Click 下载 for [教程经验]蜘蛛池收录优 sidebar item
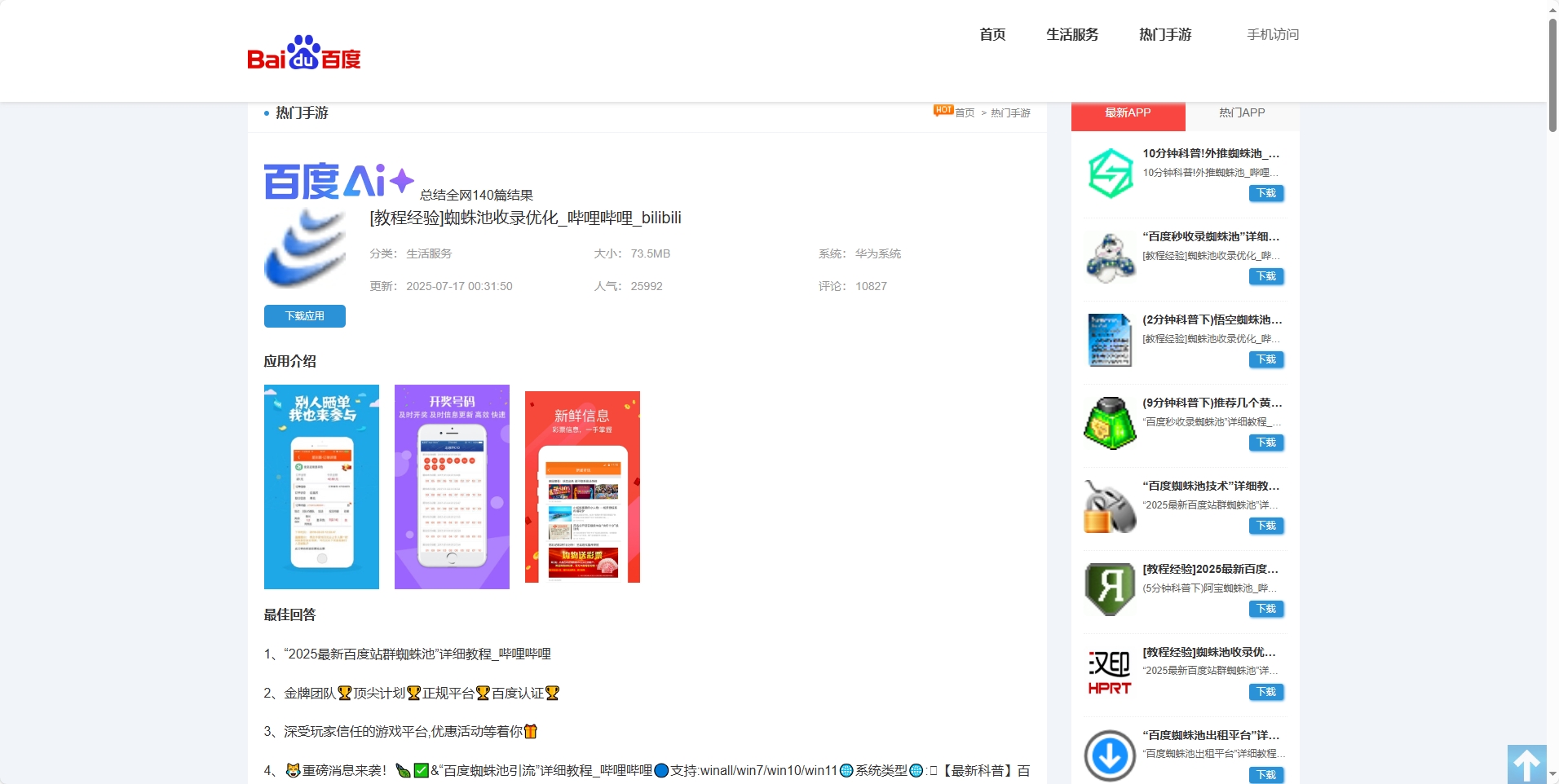 pyautogui.click(x=1266, y=692)
